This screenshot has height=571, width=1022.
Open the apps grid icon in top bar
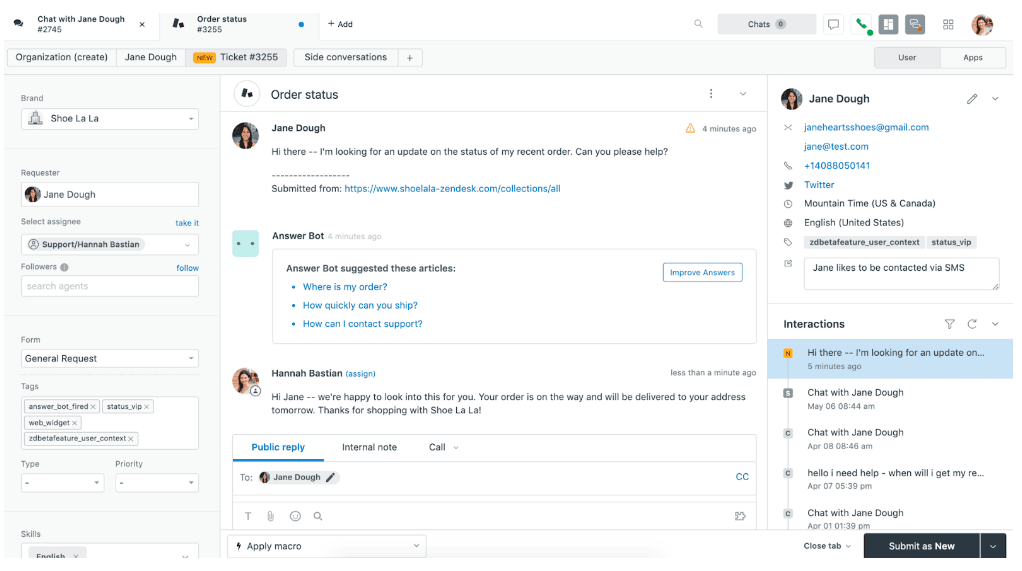[948, 24]
